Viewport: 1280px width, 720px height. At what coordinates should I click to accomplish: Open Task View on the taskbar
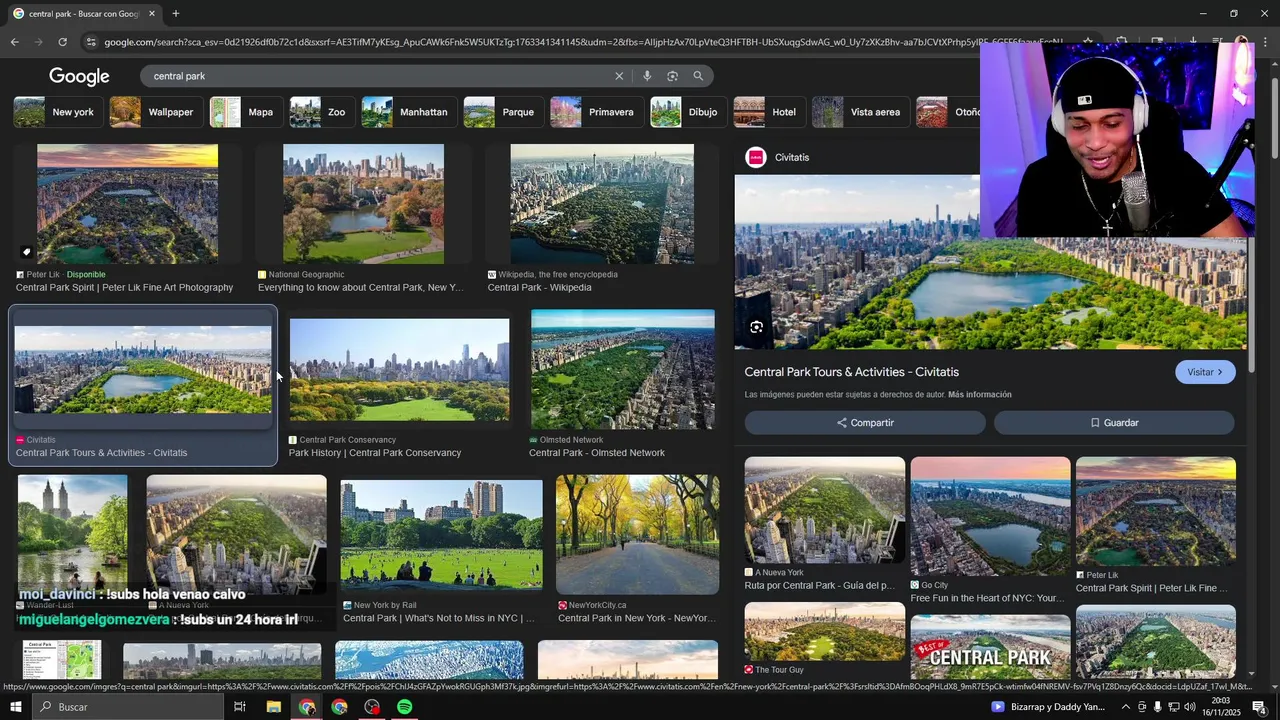point(240,707)
